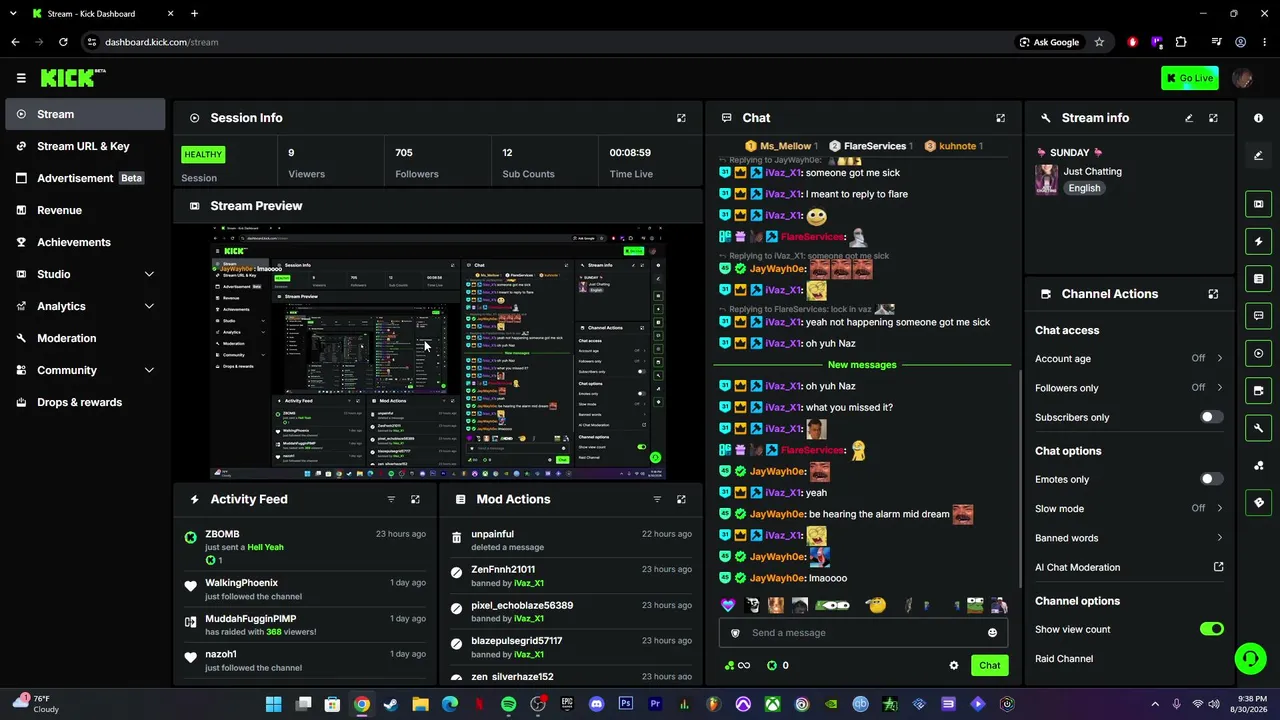Maximize the Stream info panel
This screenshot has width=1280, height=720.
coord(1213,118)
